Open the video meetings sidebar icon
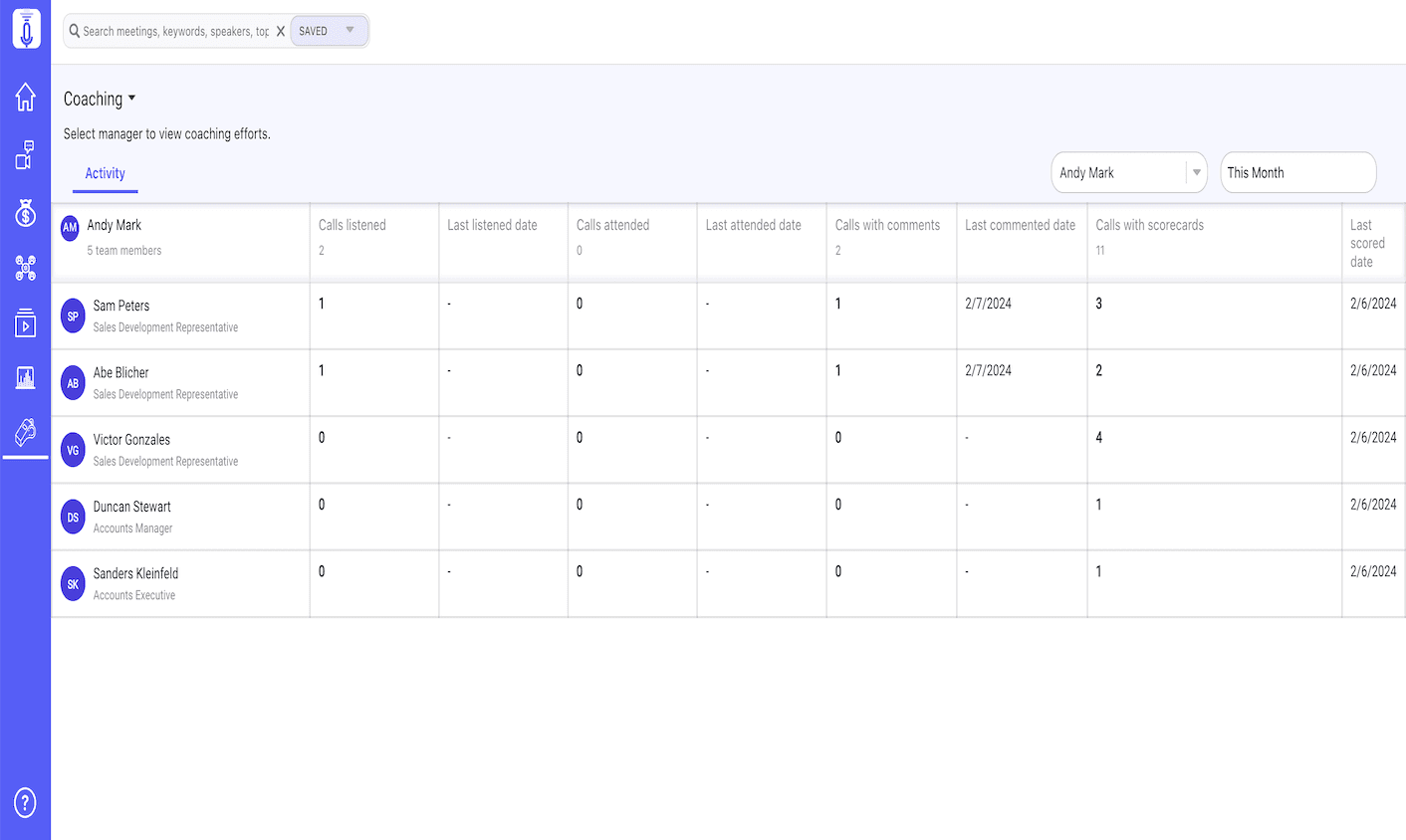The width and height of the screenshot is (1406, 840). pyautogui.click(x=26, y=154)
